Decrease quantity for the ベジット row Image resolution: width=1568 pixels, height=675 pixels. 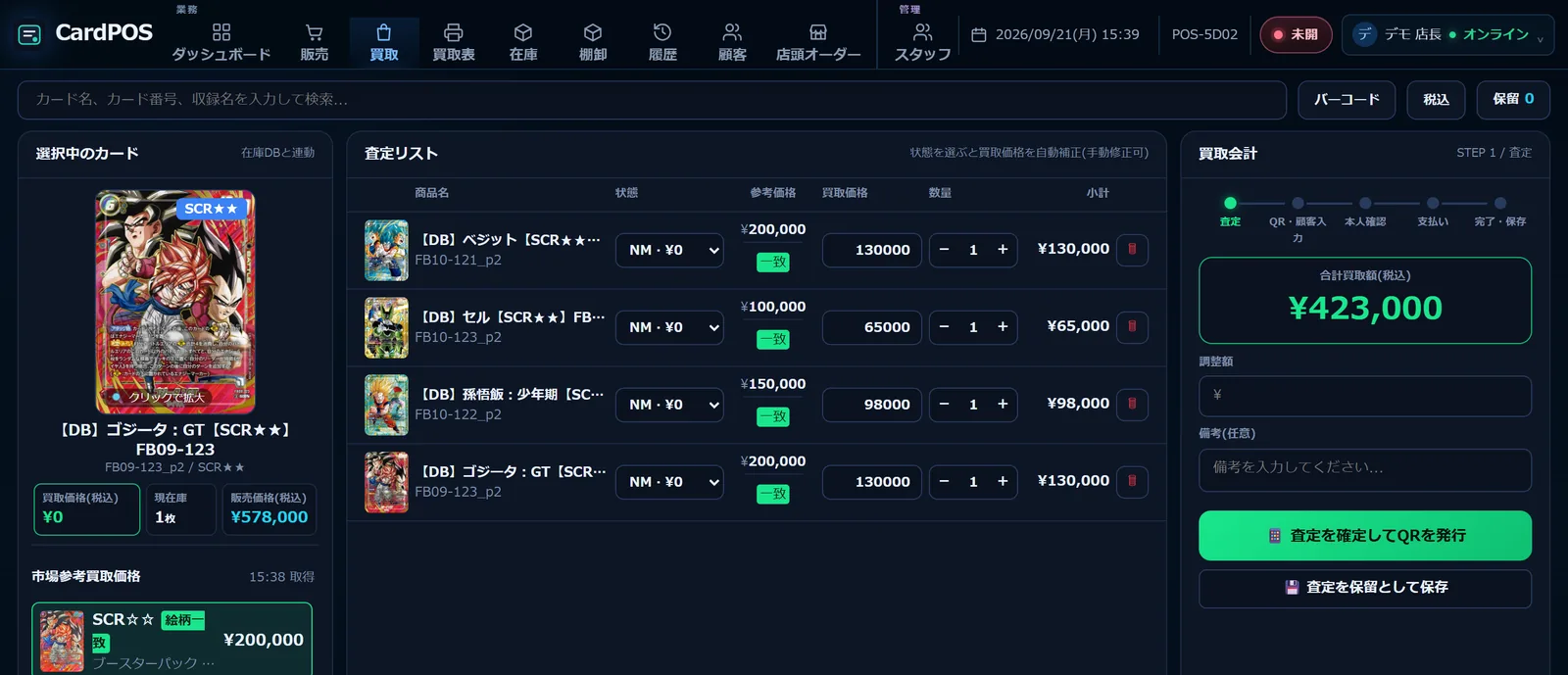[x=944, y=250]
